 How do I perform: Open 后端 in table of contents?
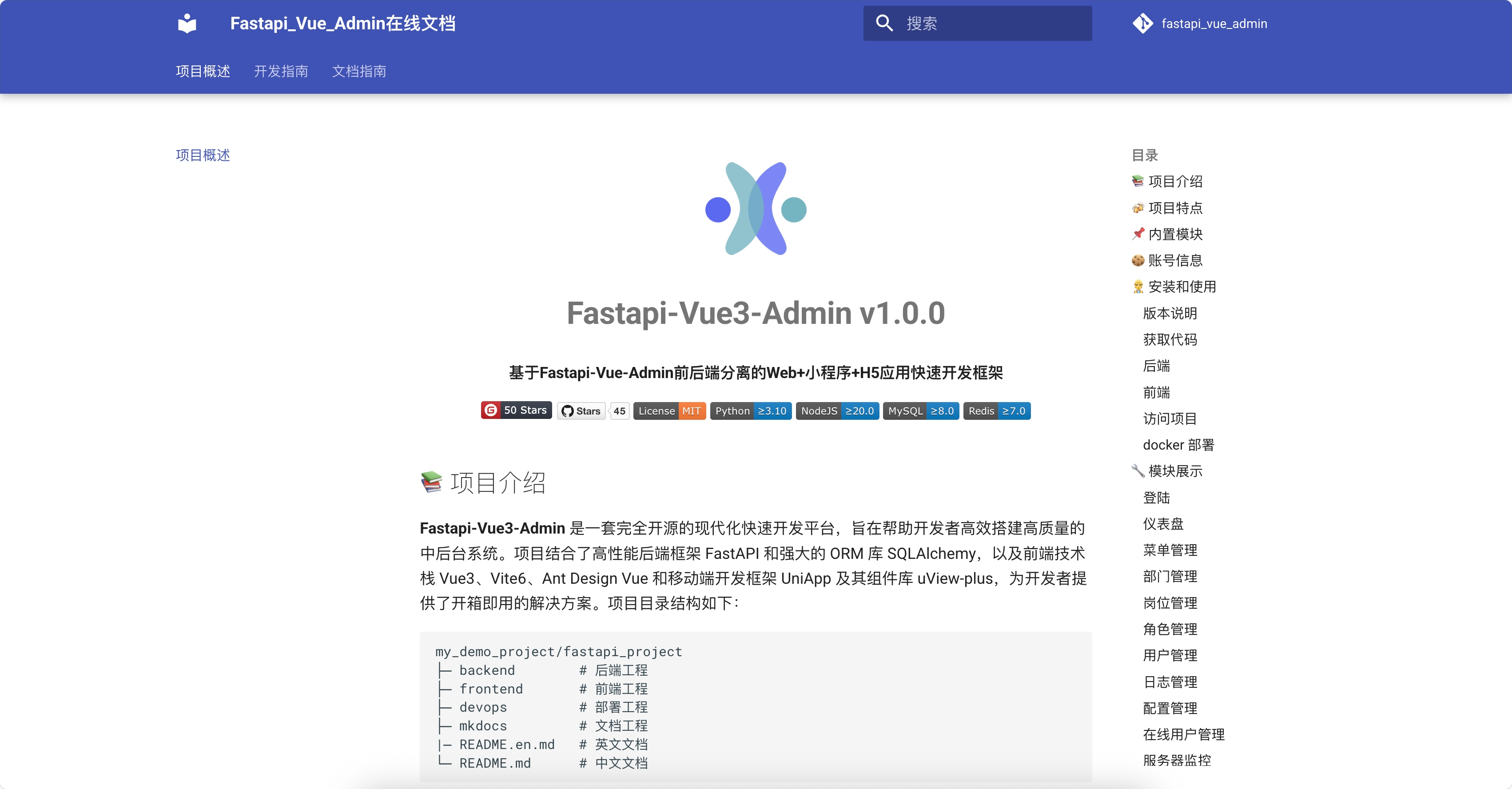click(1156, 366)
